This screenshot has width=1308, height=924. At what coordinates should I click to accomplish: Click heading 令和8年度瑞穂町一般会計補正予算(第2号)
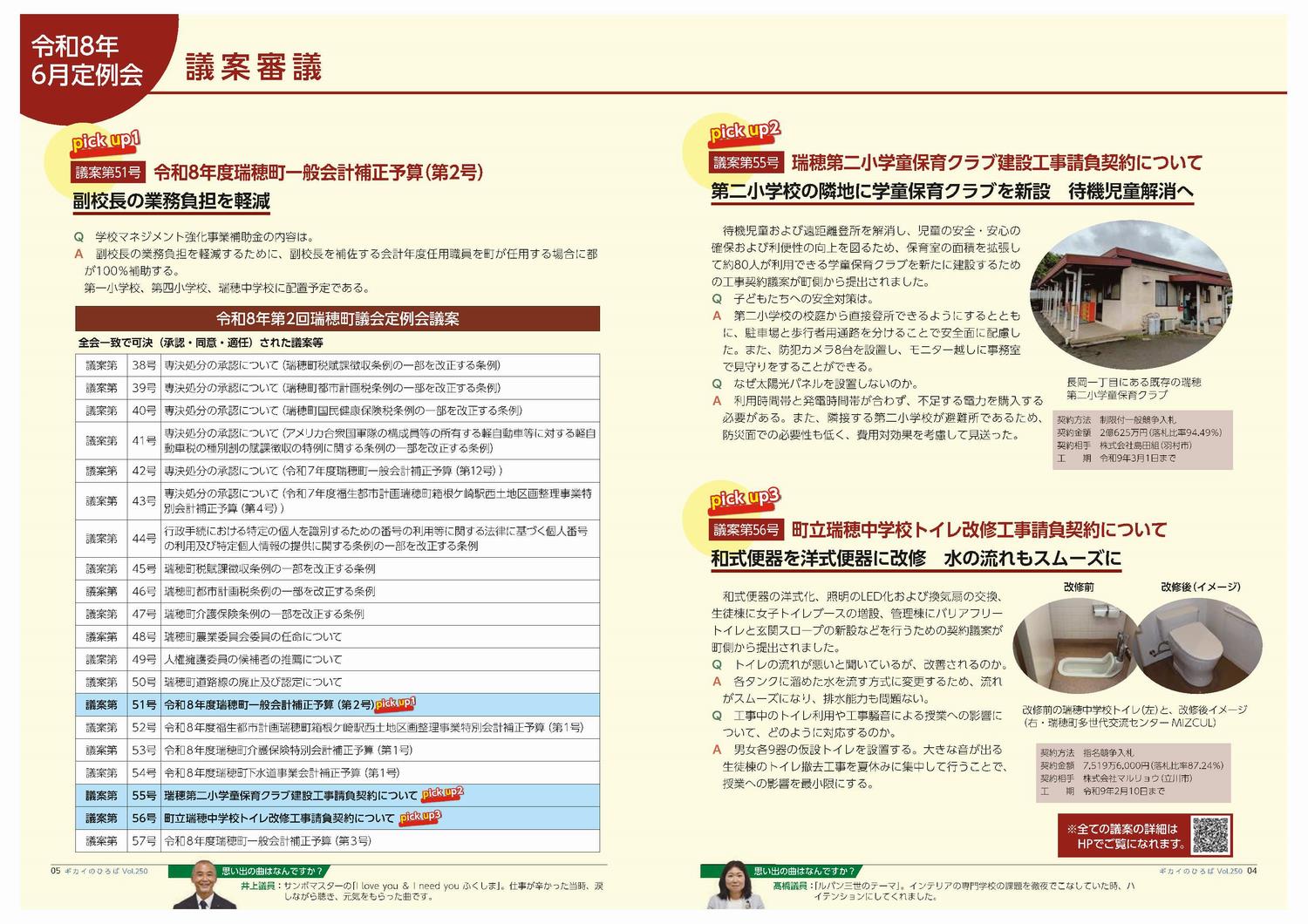(318, 172)
